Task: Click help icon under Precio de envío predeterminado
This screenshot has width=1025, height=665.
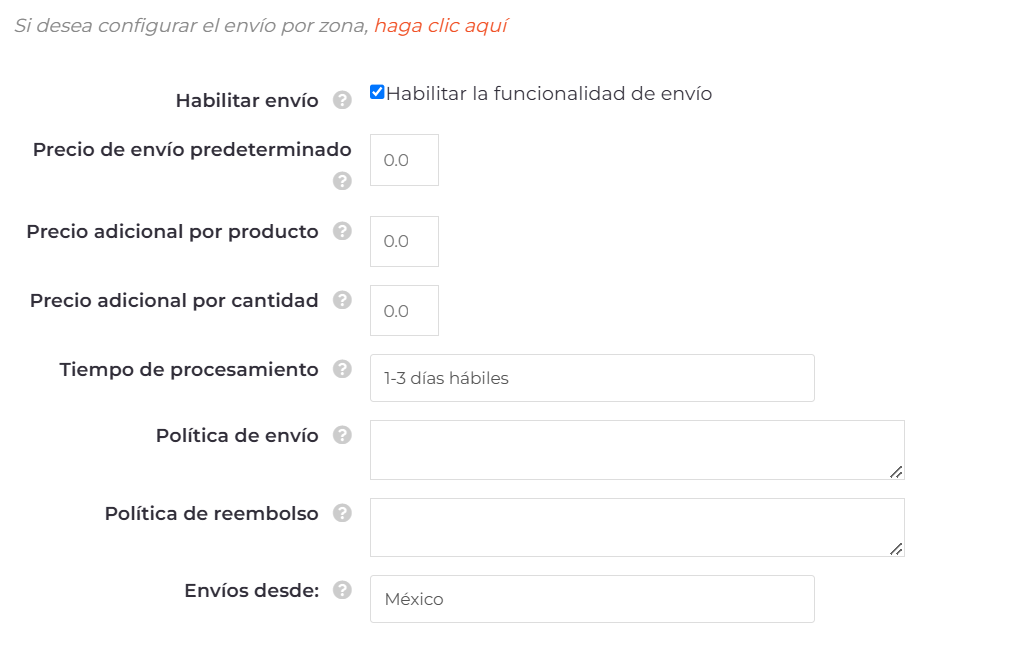Action: [x=342, y=181]
